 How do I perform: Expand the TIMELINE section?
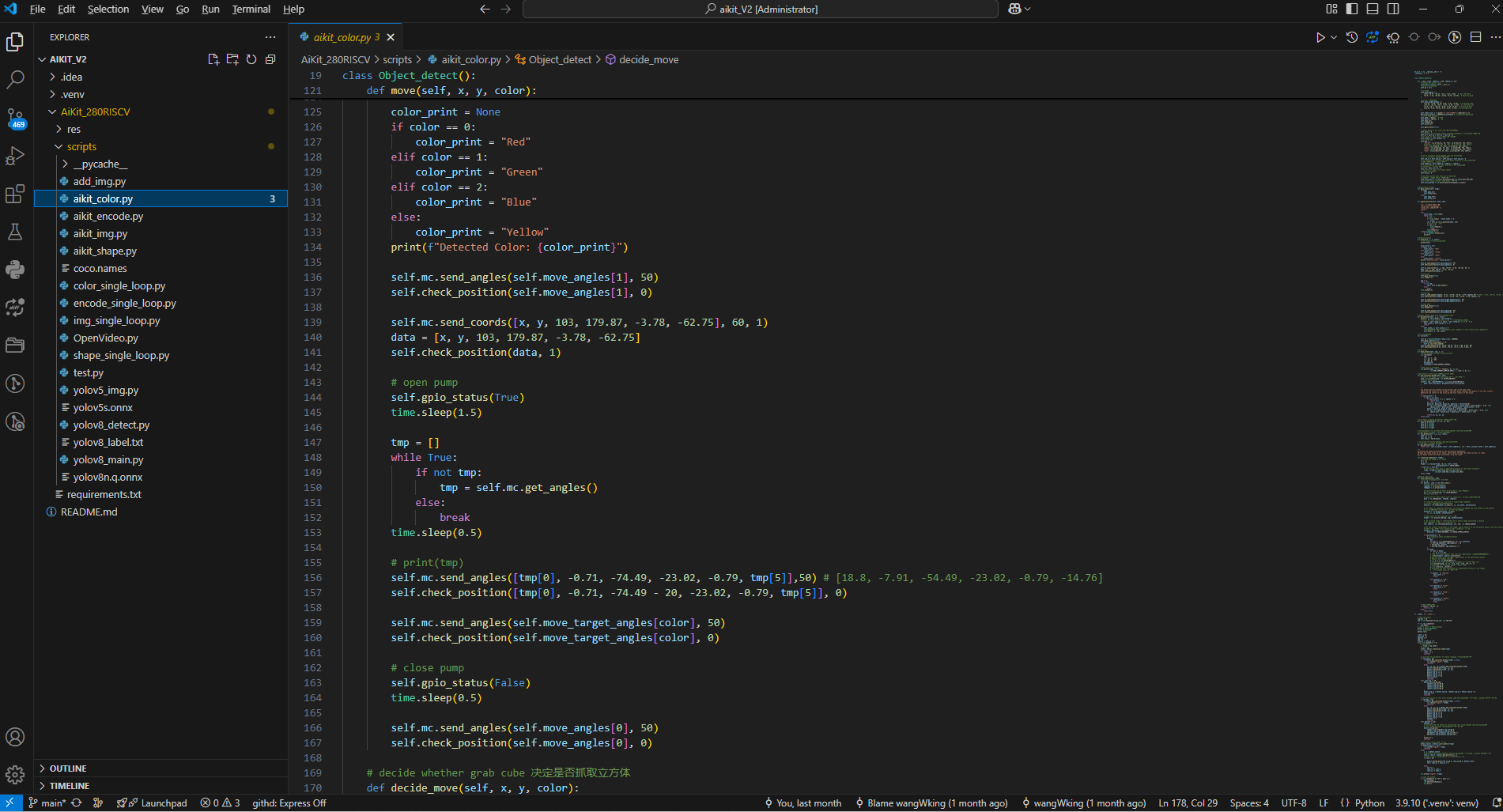pos(70,786)
